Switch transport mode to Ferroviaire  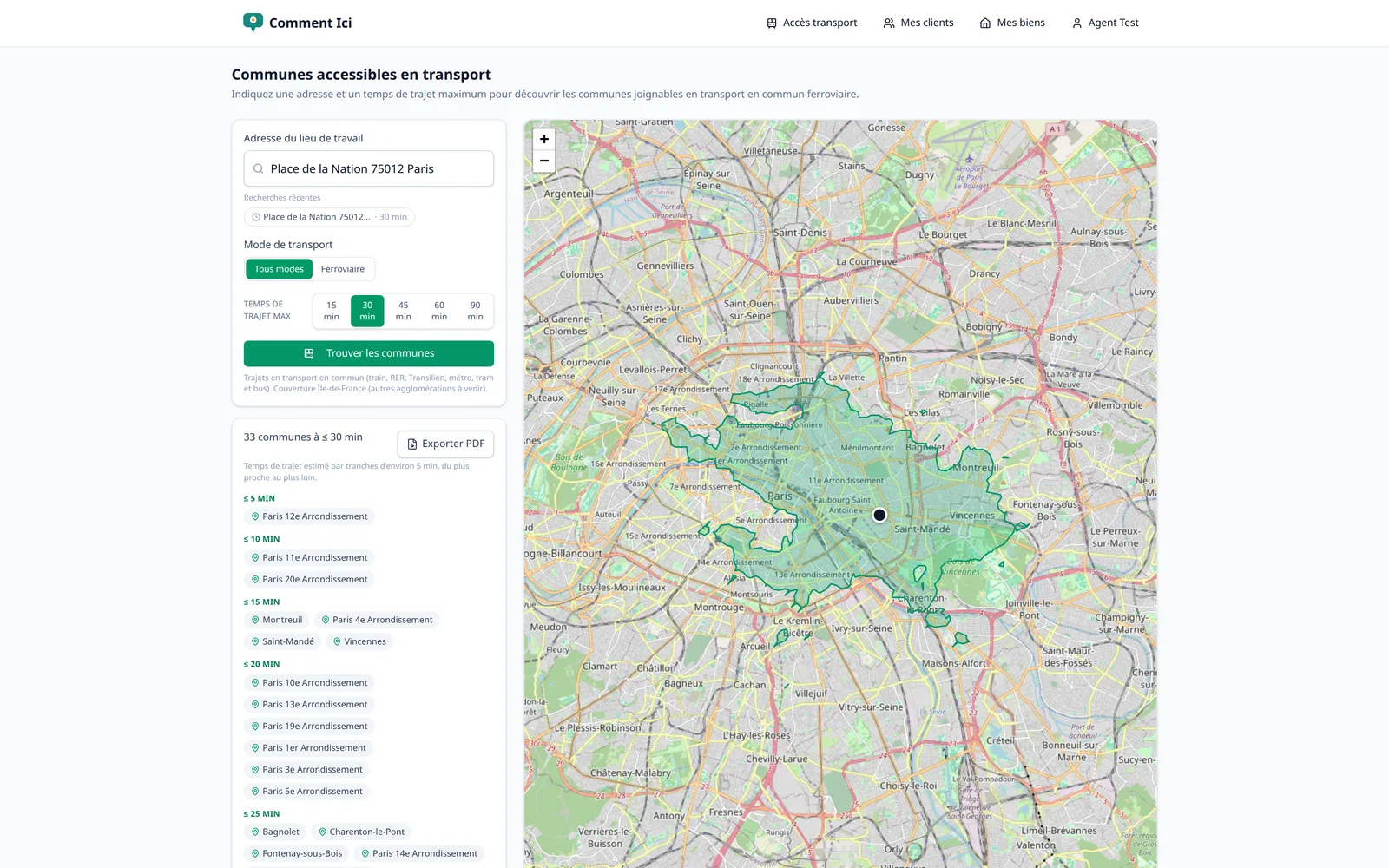(x=343, y=269)
